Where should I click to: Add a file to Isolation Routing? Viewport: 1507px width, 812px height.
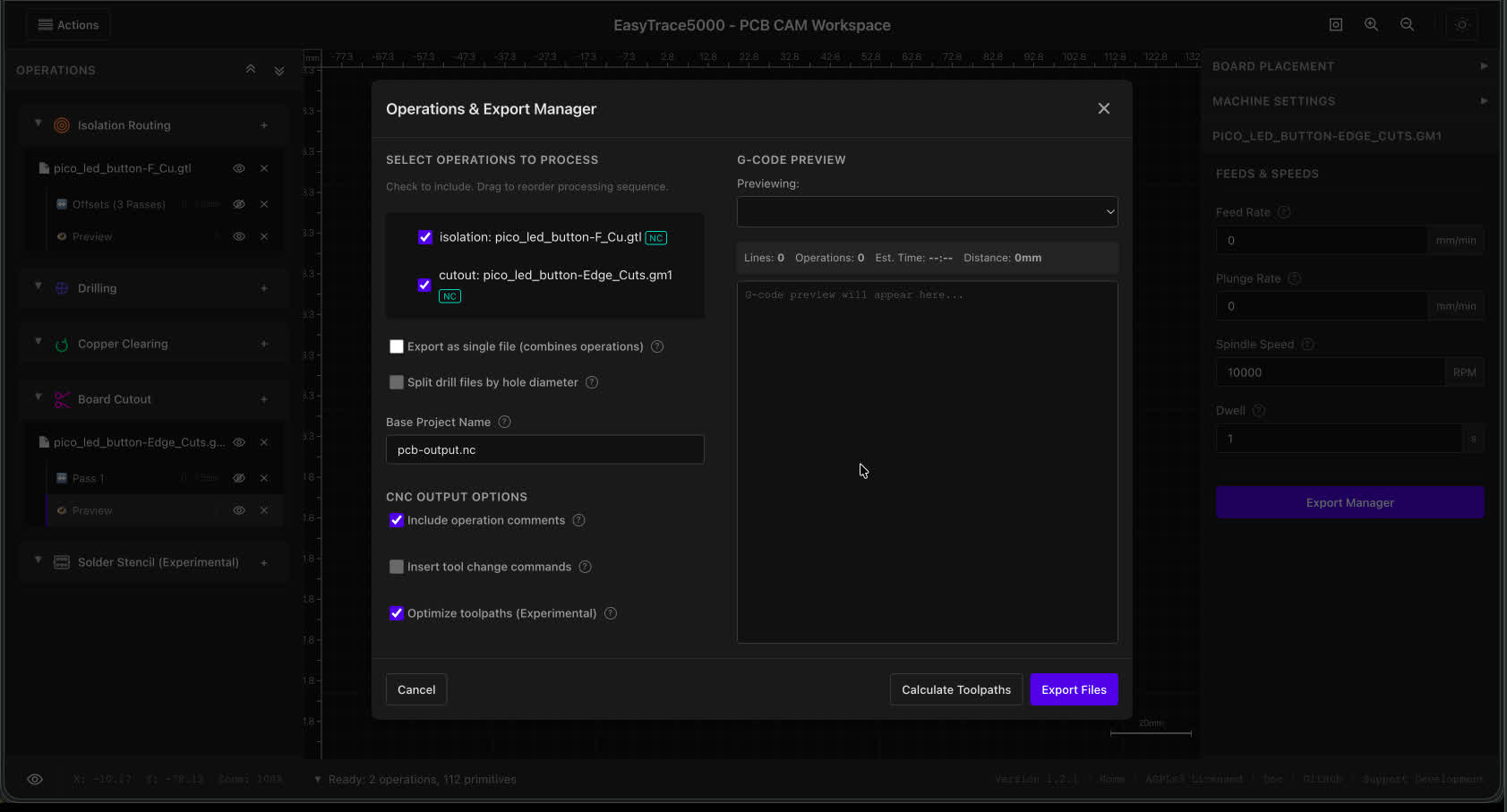click(x=264, y=125)
